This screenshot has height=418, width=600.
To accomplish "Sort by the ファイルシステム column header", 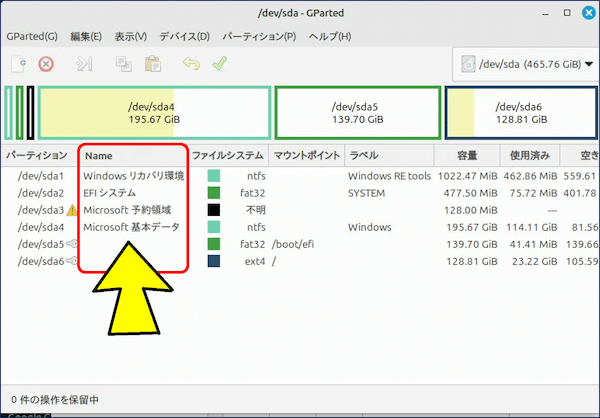I will pos(227,156).
